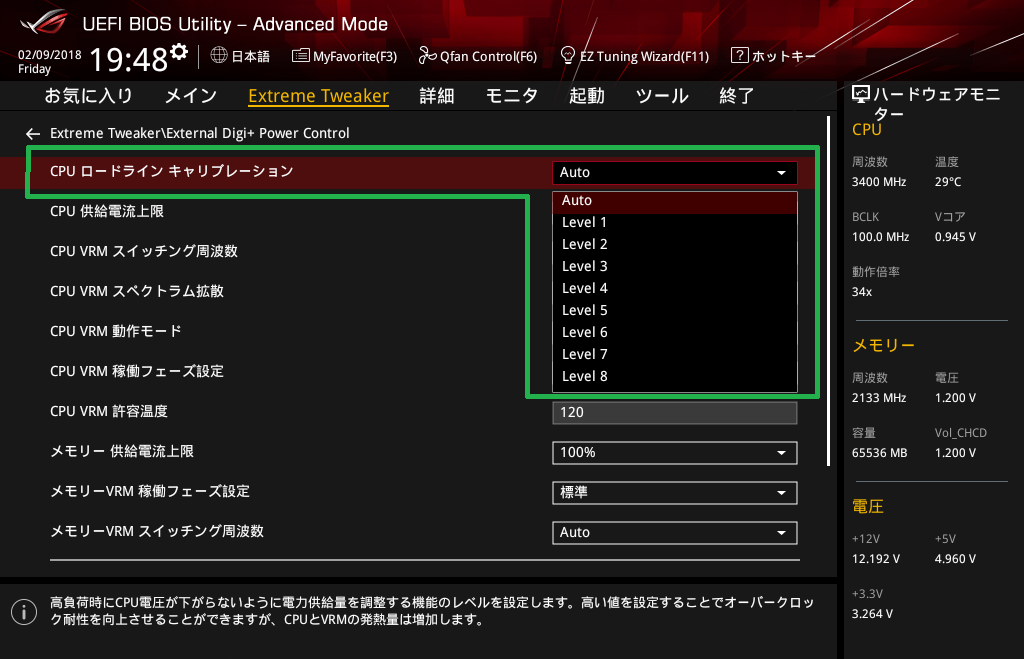
Task: Click the CPU ロードライン キャリブレーション label
Action: [x=172, y=172]
